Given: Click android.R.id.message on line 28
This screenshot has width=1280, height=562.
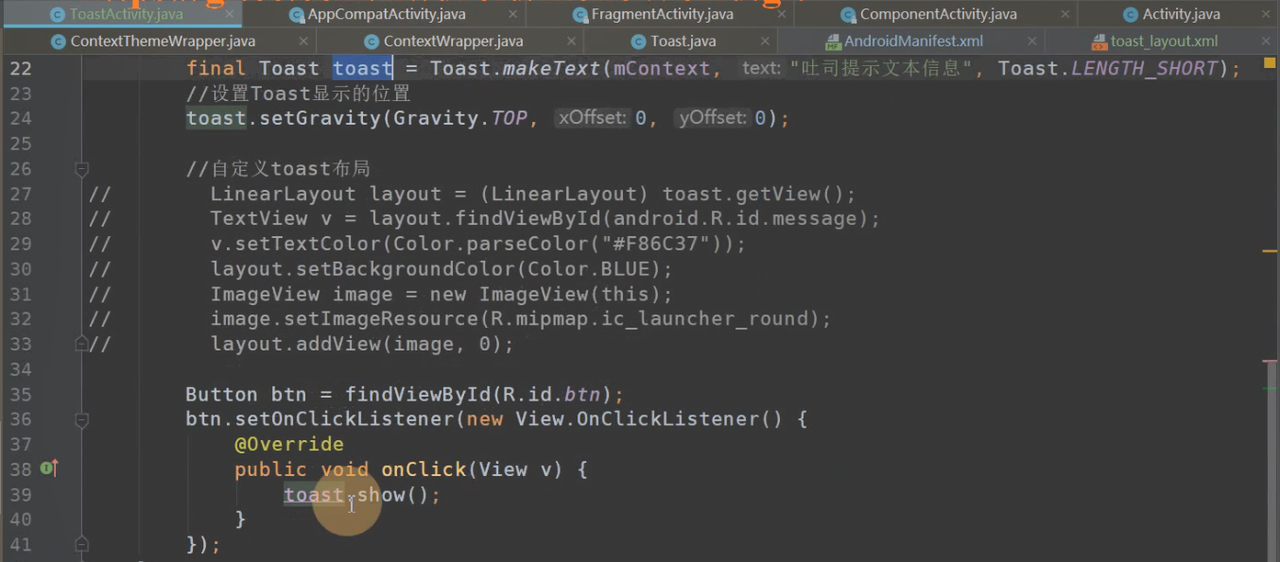Looking at the screenshot, I should point(738,219).
